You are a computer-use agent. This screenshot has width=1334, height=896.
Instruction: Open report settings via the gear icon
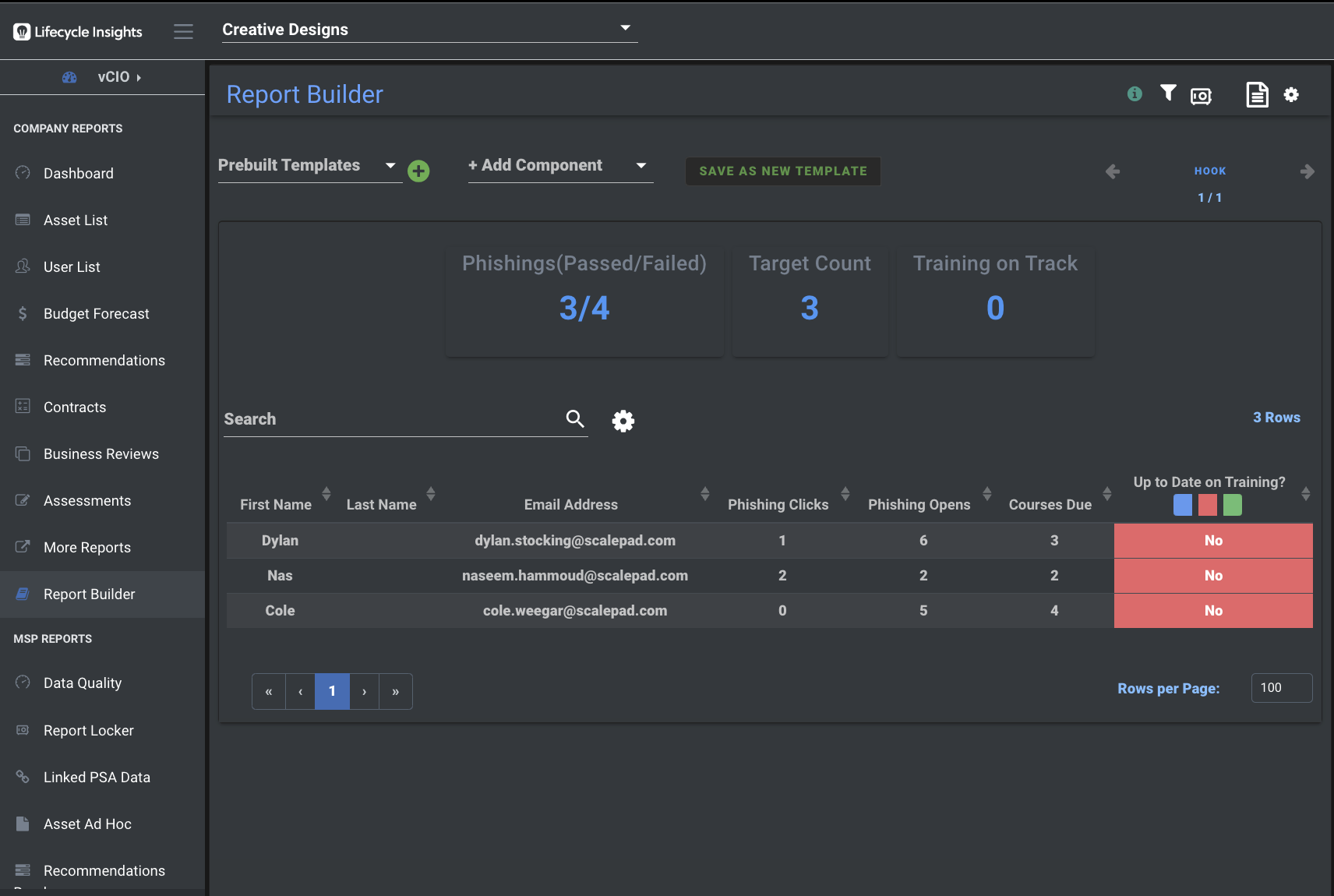click(x=1292, y=94)
